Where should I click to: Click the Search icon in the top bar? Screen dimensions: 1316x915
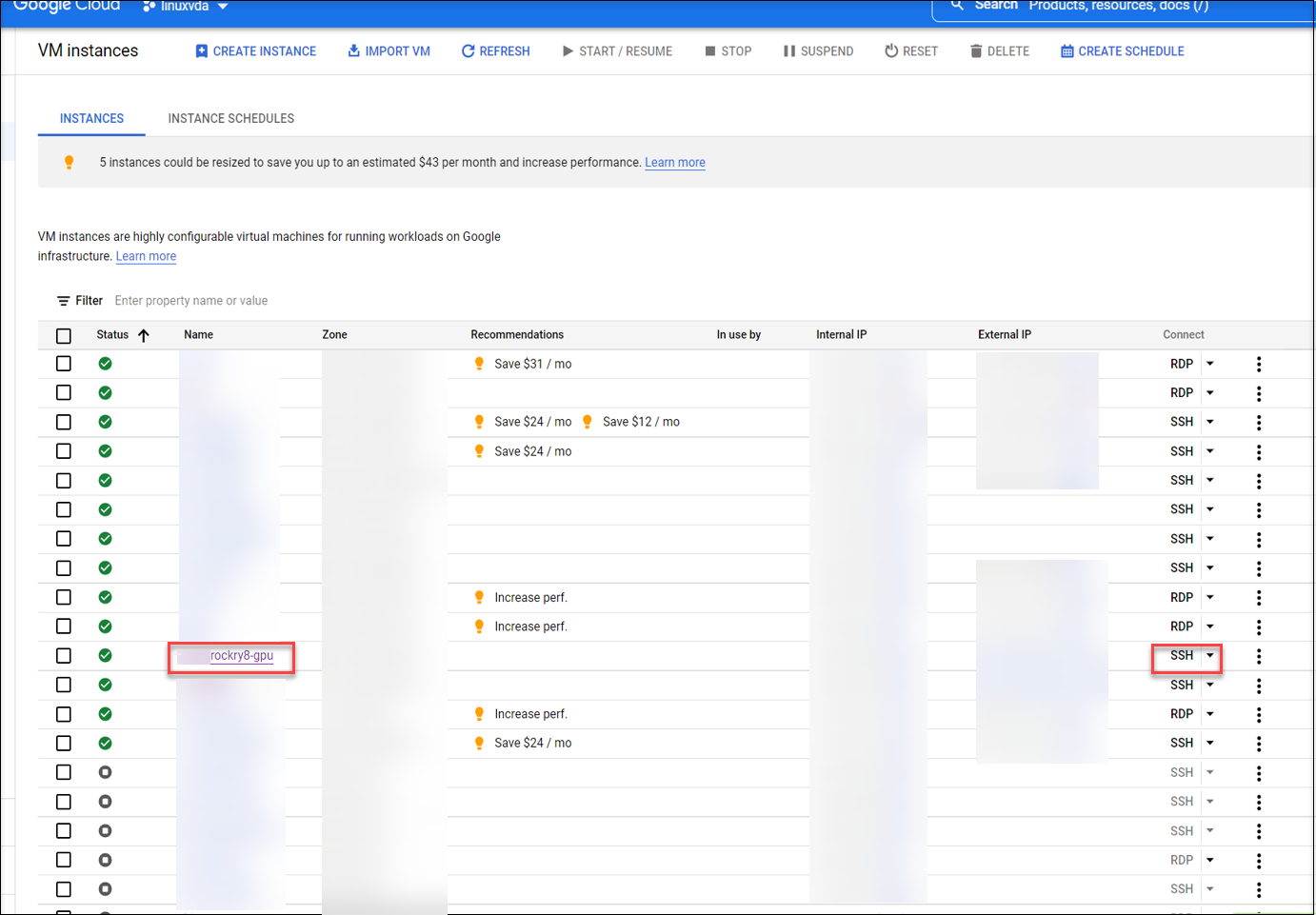point(956,6)
